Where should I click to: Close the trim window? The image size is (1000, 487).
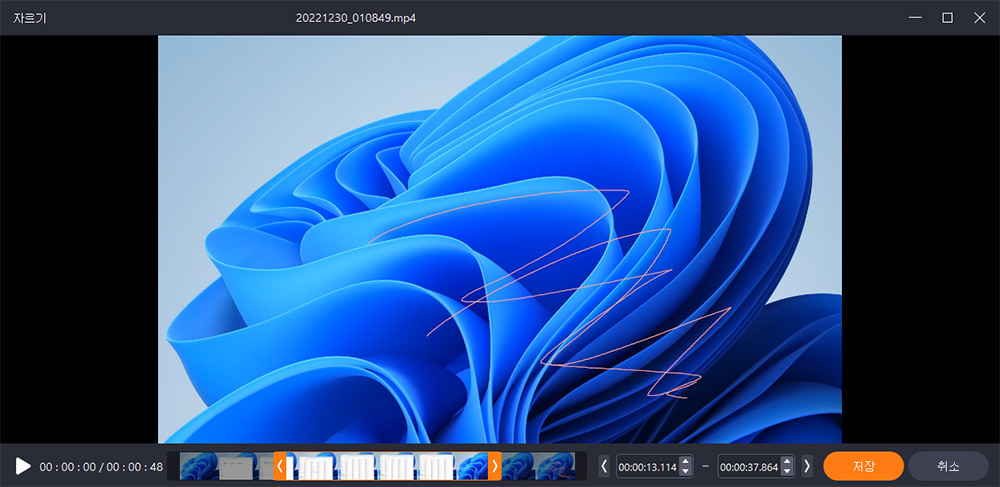[980, 18]
